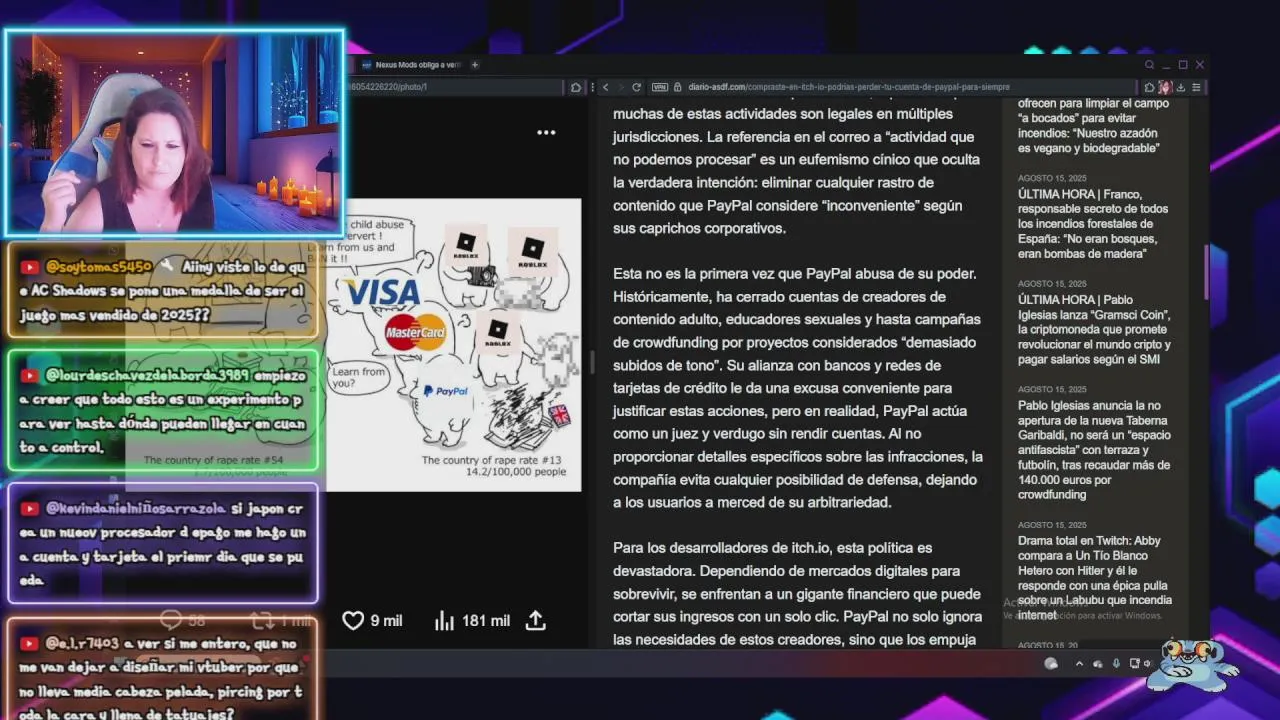Open the browser main menu icon
This screenshot has height=720, width=1280.
tap(1196, 87)
